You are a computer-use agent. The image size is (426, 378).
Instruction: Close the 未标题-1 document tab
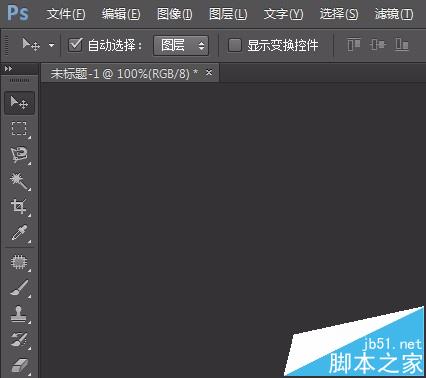(209, 72)
